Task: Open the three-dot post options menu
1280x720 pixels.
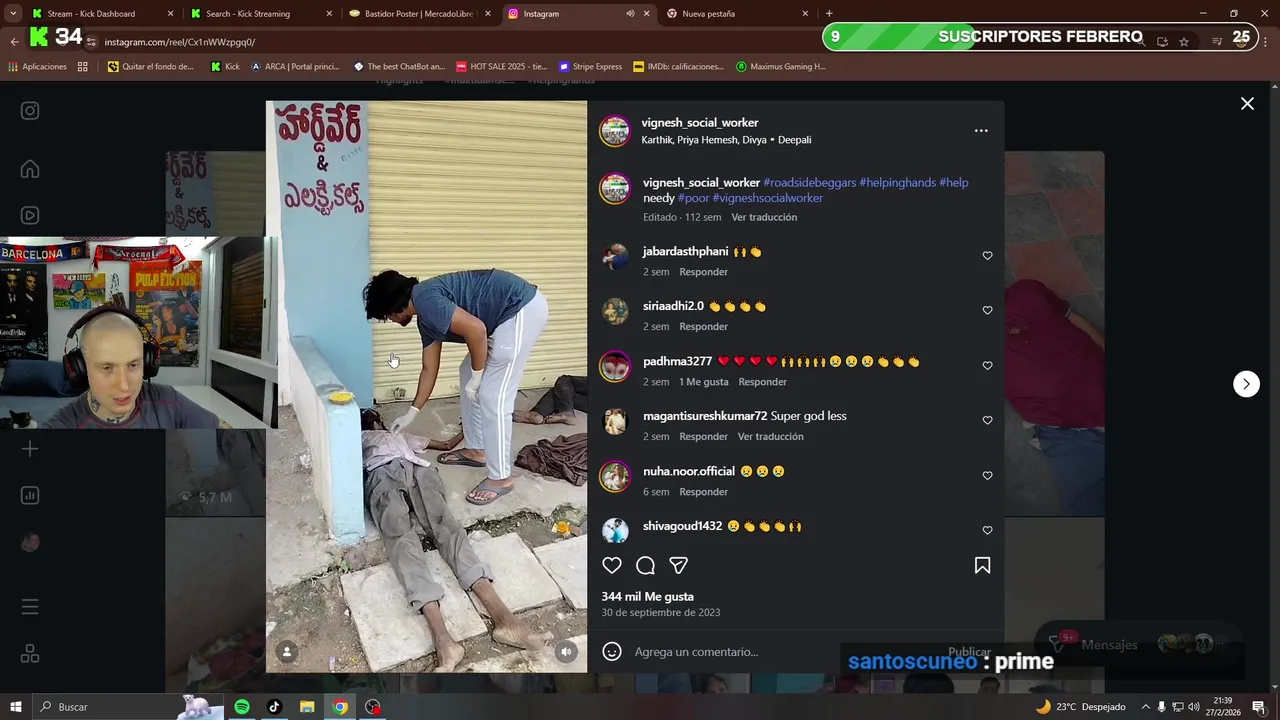Action: 981,131
